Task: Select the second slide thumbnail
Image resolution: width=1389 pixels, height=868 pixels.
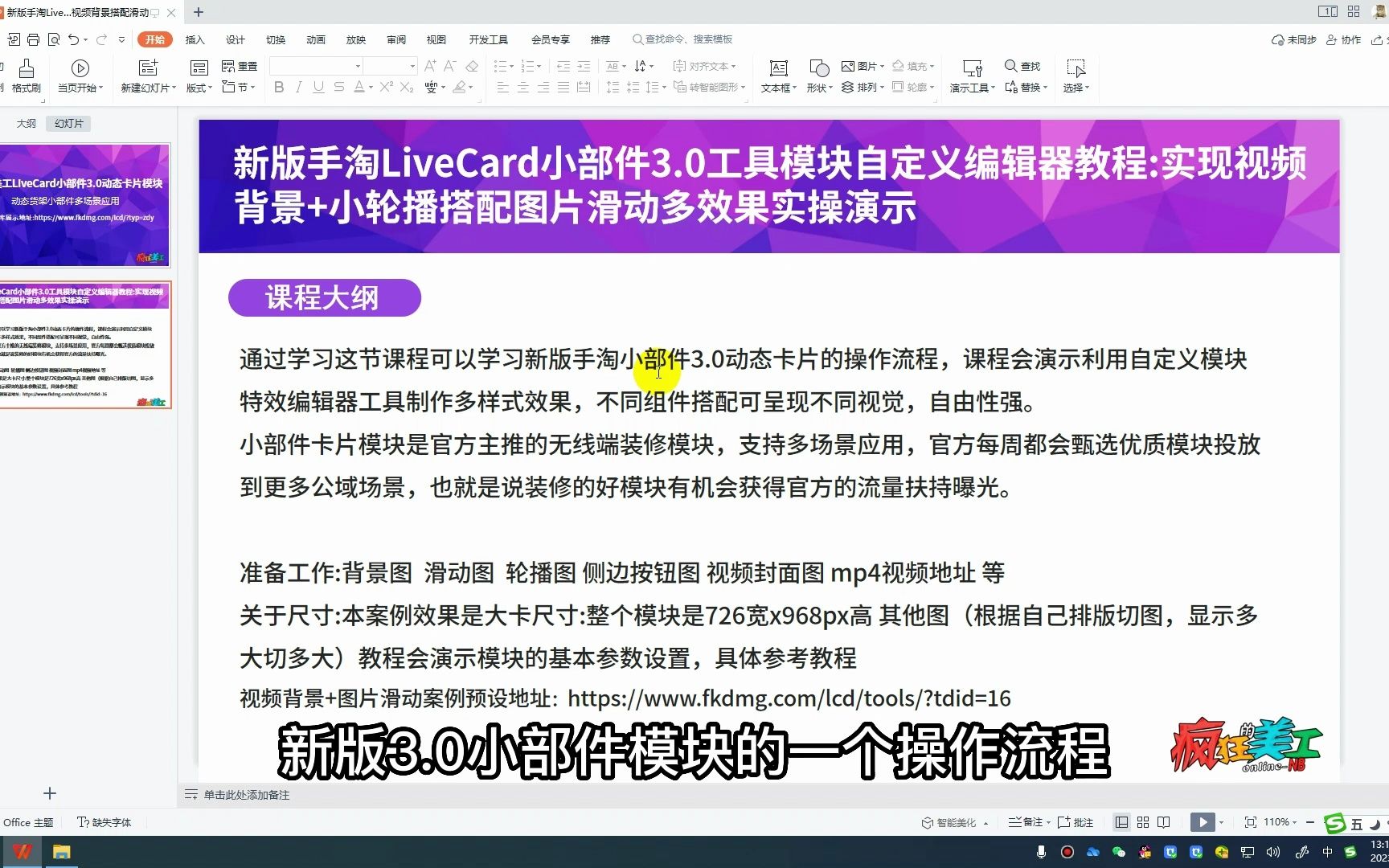Action: point(84,344)
